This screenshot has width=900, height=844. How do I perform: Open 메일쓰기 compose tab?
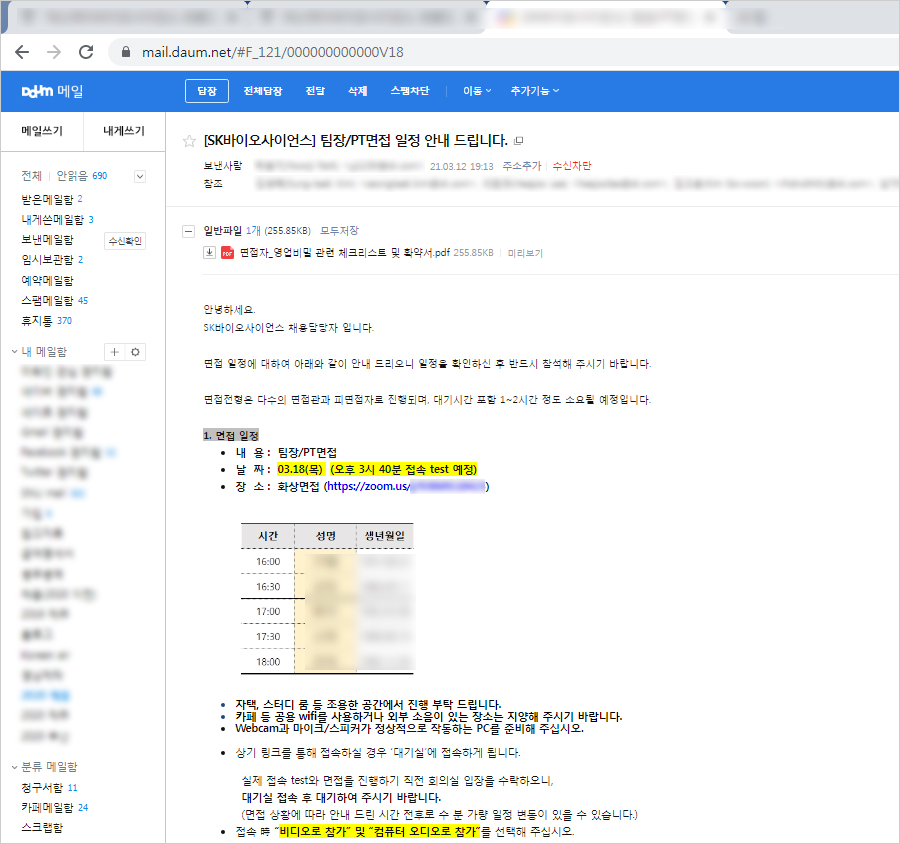click(42, 131)
